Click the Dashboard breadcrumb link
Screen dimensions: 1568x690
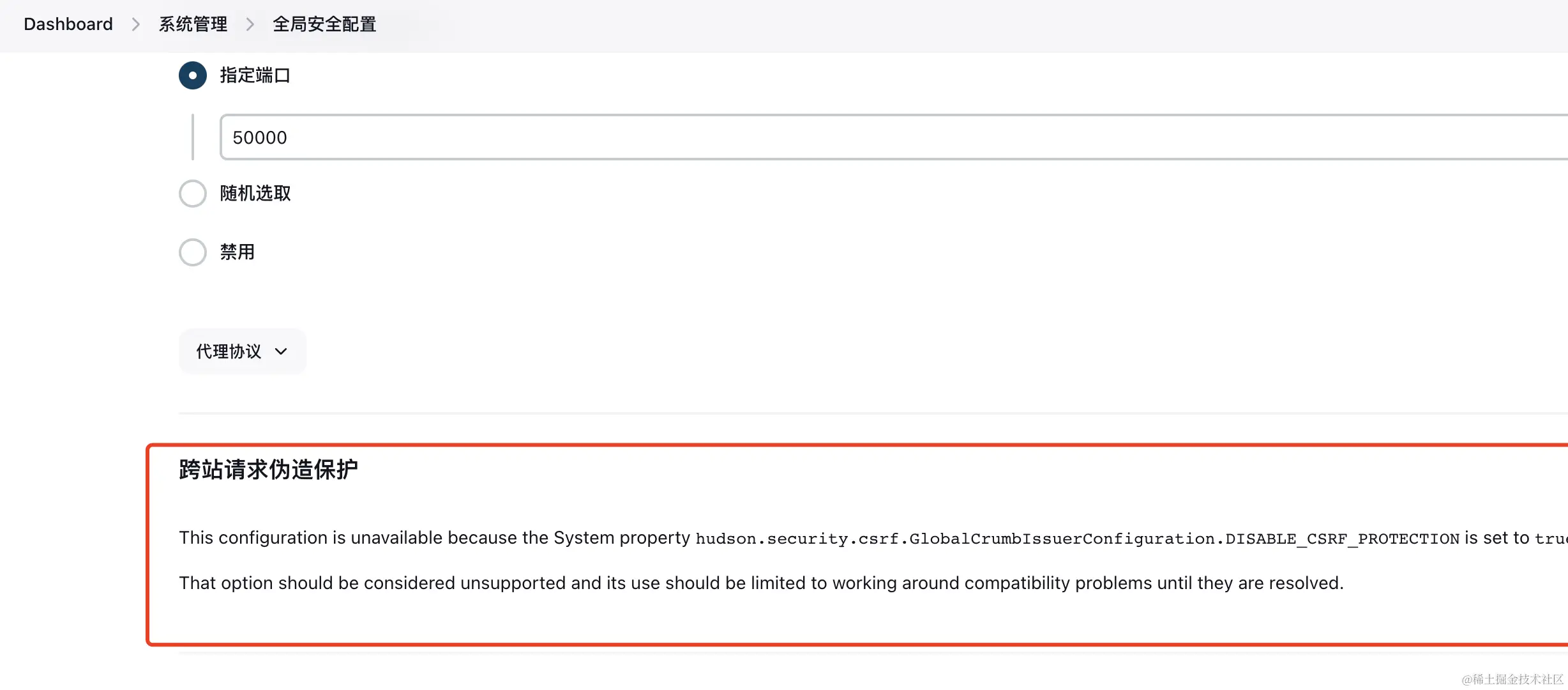68,24
